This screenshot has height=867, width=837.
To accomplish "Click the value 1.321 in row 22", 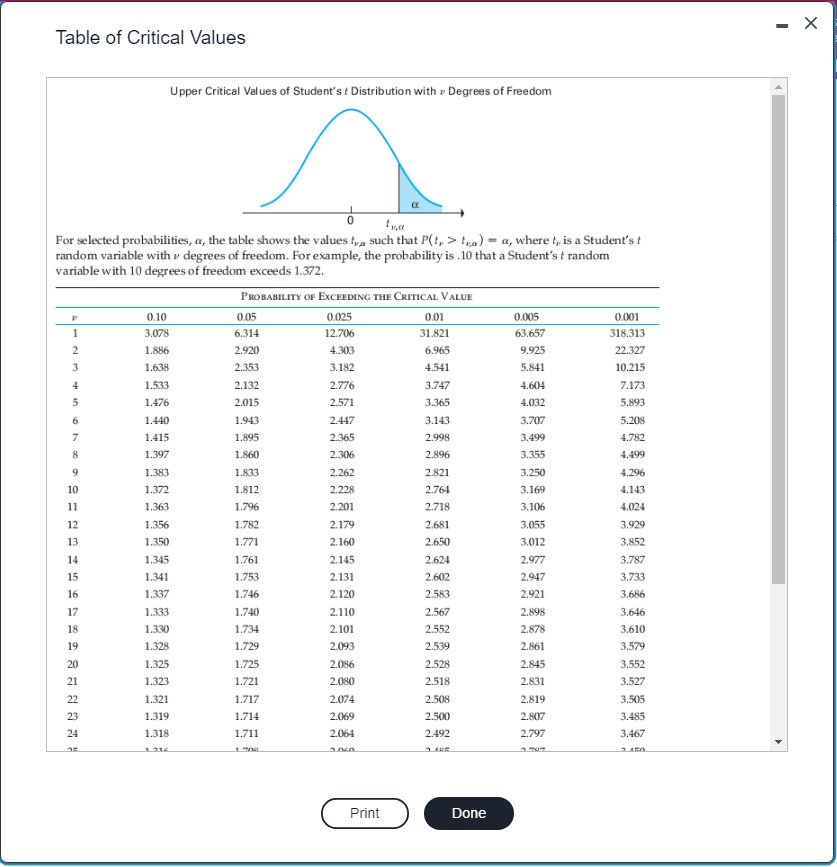I will (x=156, y=699).
